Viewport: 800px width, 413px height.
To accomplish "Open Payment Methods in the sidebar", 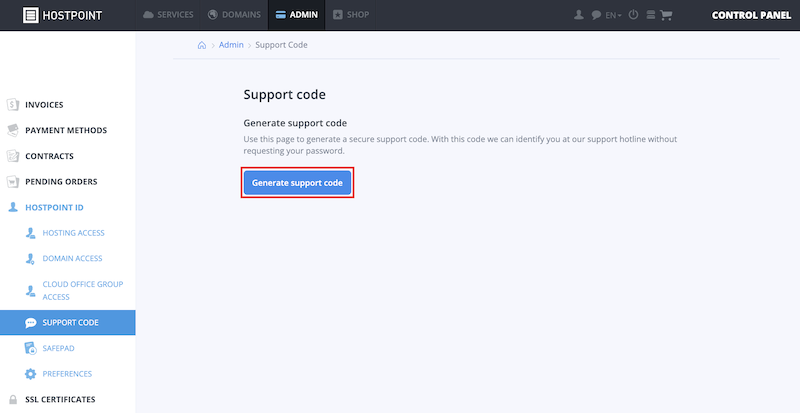I will (66, 130).
